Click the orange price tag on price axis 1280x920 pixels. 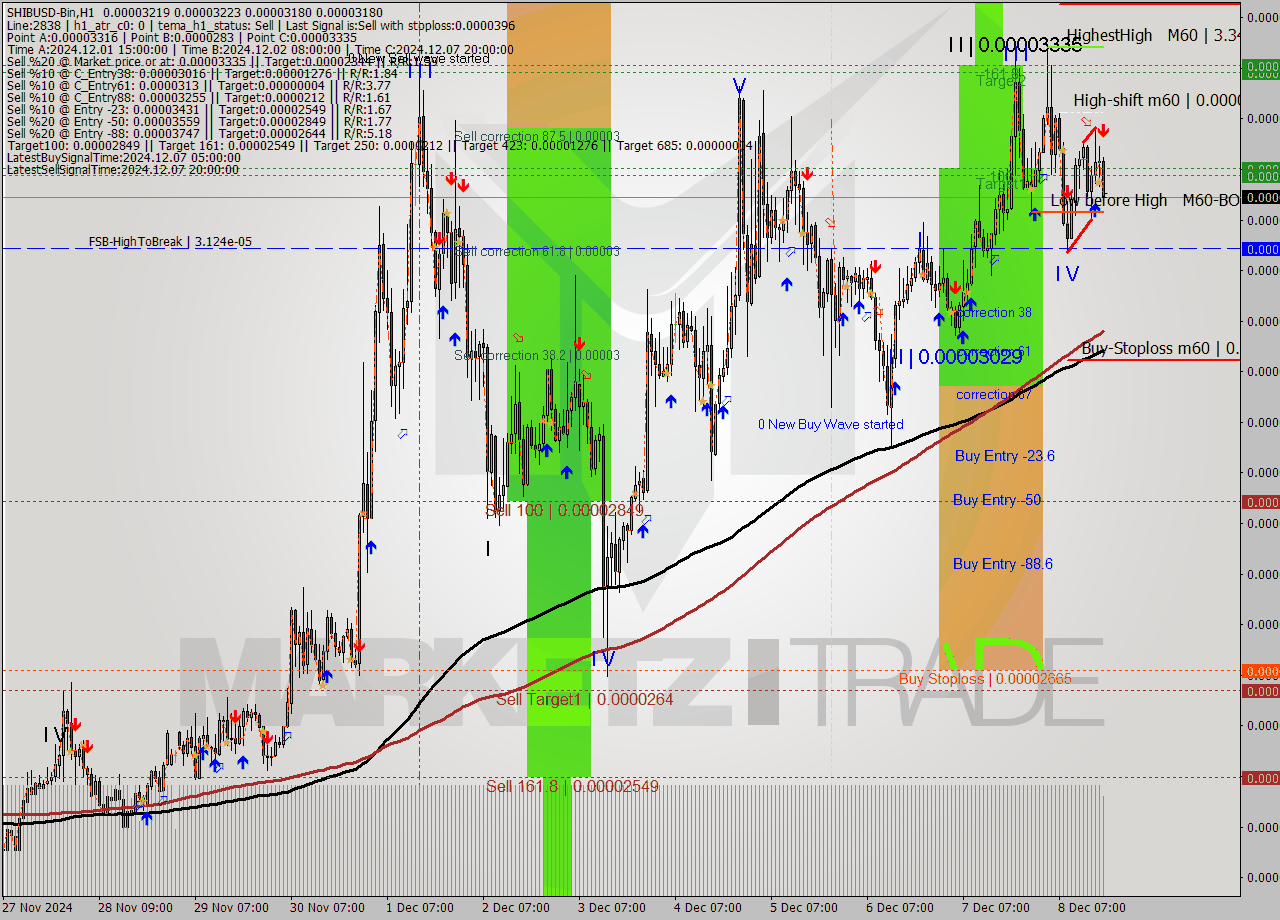point(1260,671)
